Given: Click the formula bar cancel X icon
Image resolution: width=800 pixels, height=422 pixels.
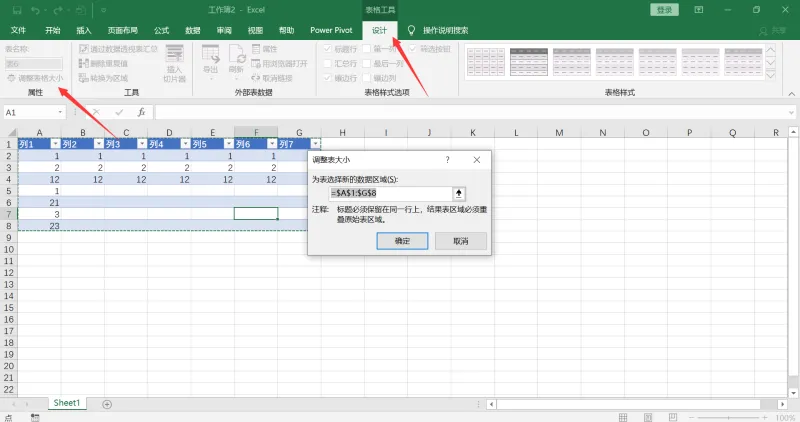Looking at the screenshot, I should (96, 112).
